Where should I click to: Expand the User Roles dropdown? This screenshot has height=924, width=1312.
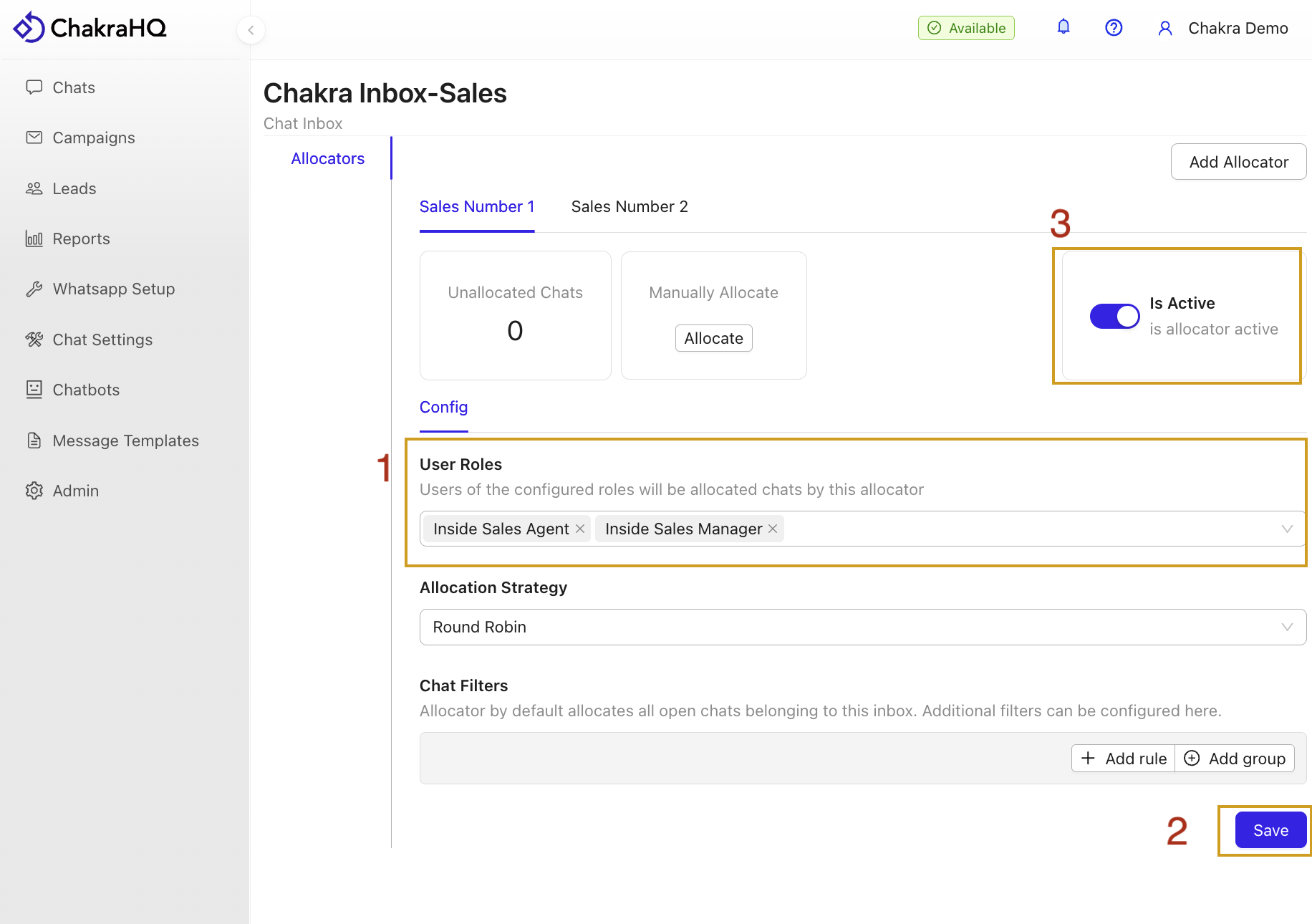pyautogui.click(x=1286, y=529)
